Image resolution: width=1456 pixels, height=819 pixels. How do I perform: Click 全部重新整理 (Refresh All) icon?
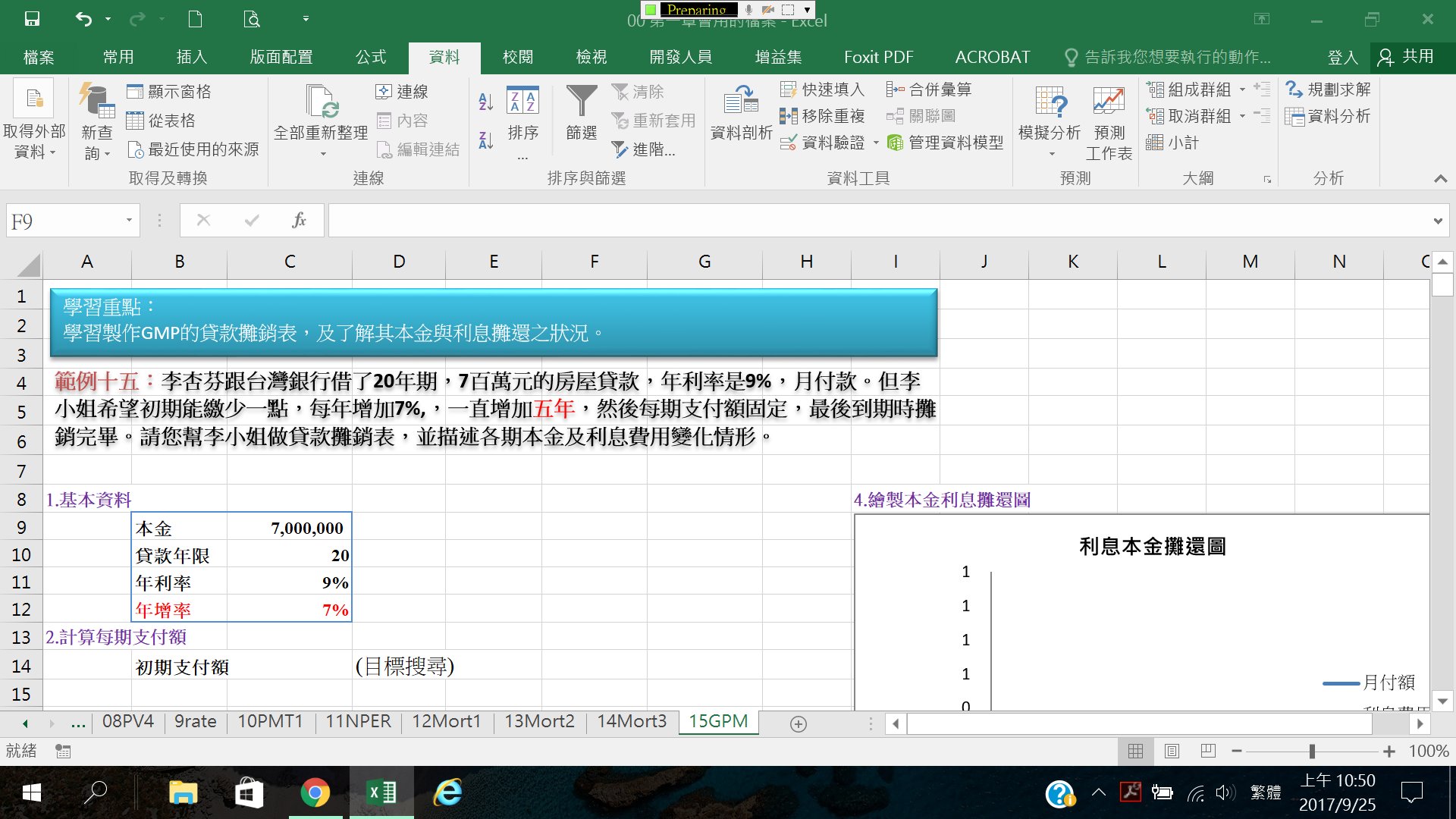[321, 102]
